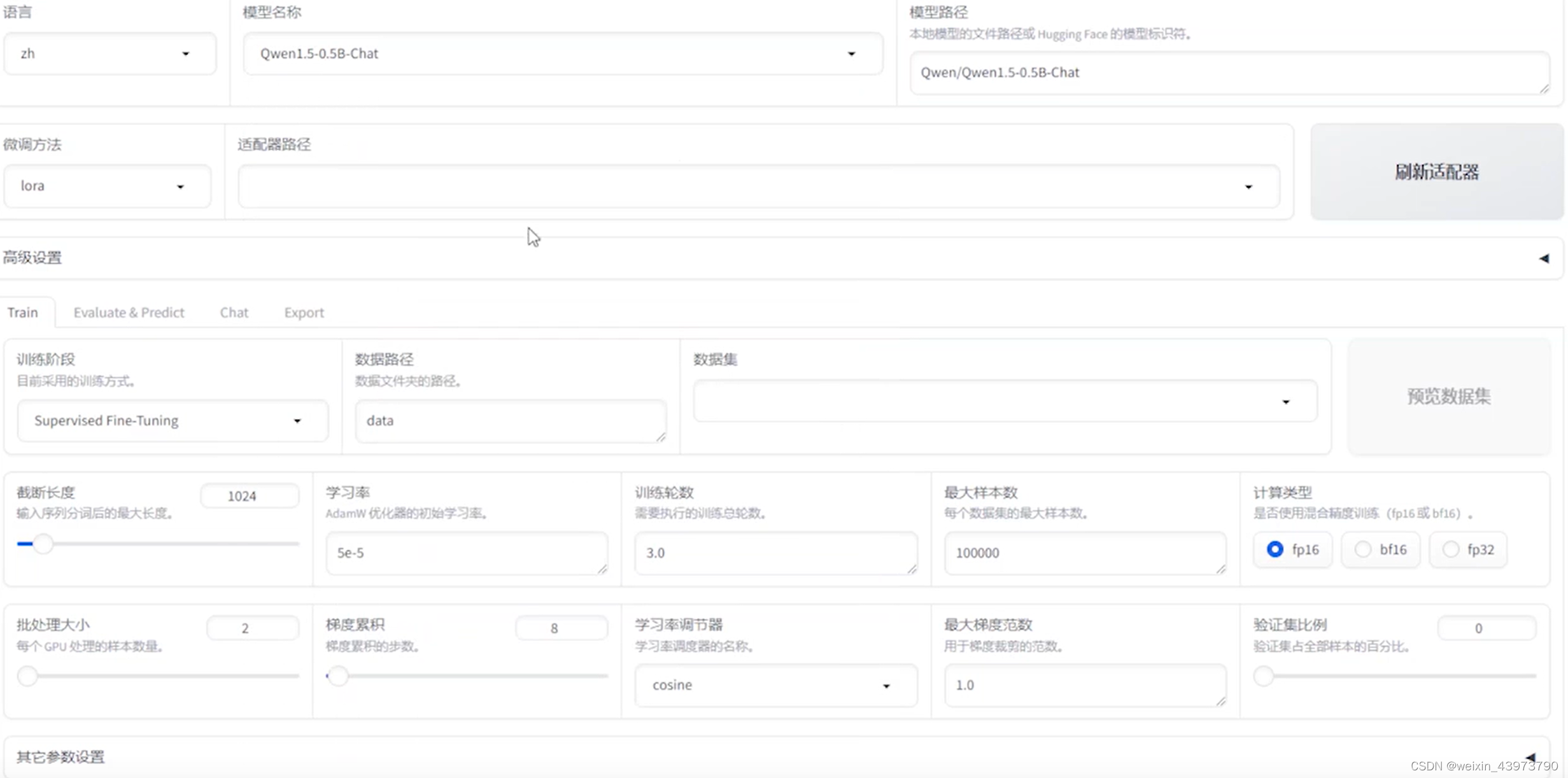Select the fp32 compute type

coord(1450,549)
